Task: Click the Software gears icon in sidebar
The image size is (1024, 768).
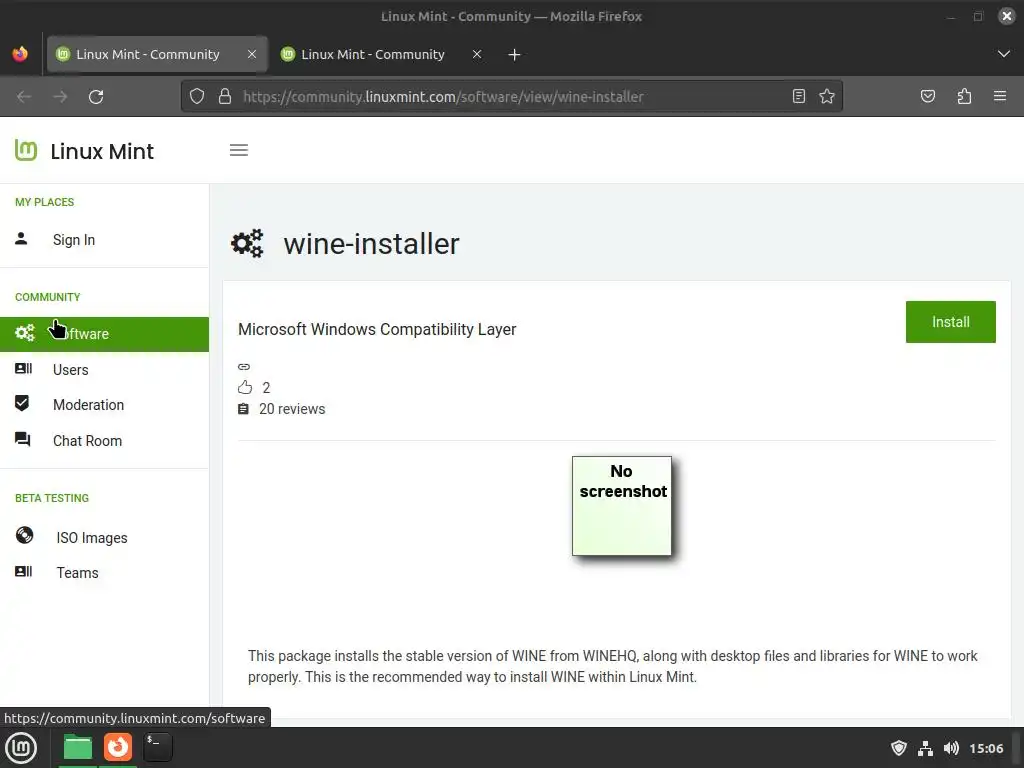Action: point(25,333)
